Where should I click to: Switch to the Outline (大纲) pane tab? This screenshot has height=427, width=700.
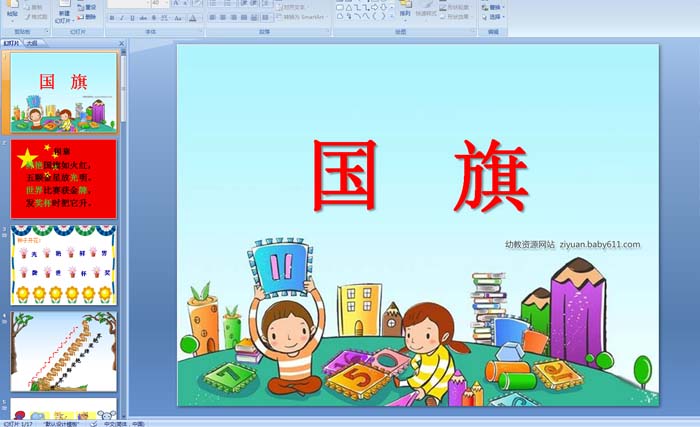(32, 43)
